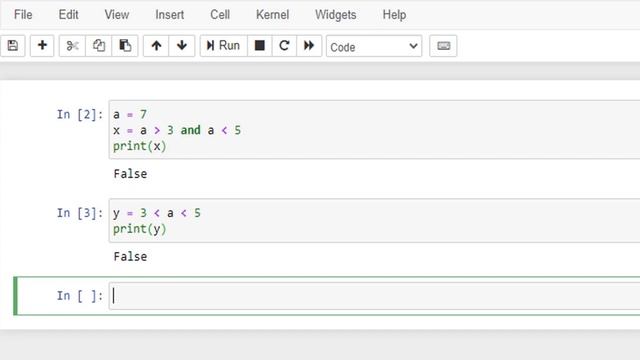Copy selected cells icon
The height and width of the screenshot is (360, 640).
[98, 46]
